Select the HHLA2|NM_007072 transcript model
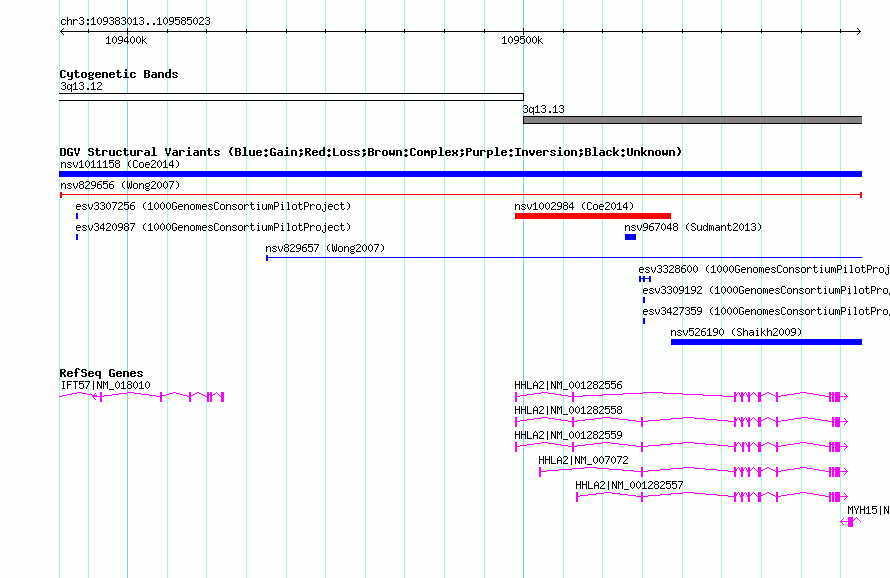 click(x=693, y=471)
